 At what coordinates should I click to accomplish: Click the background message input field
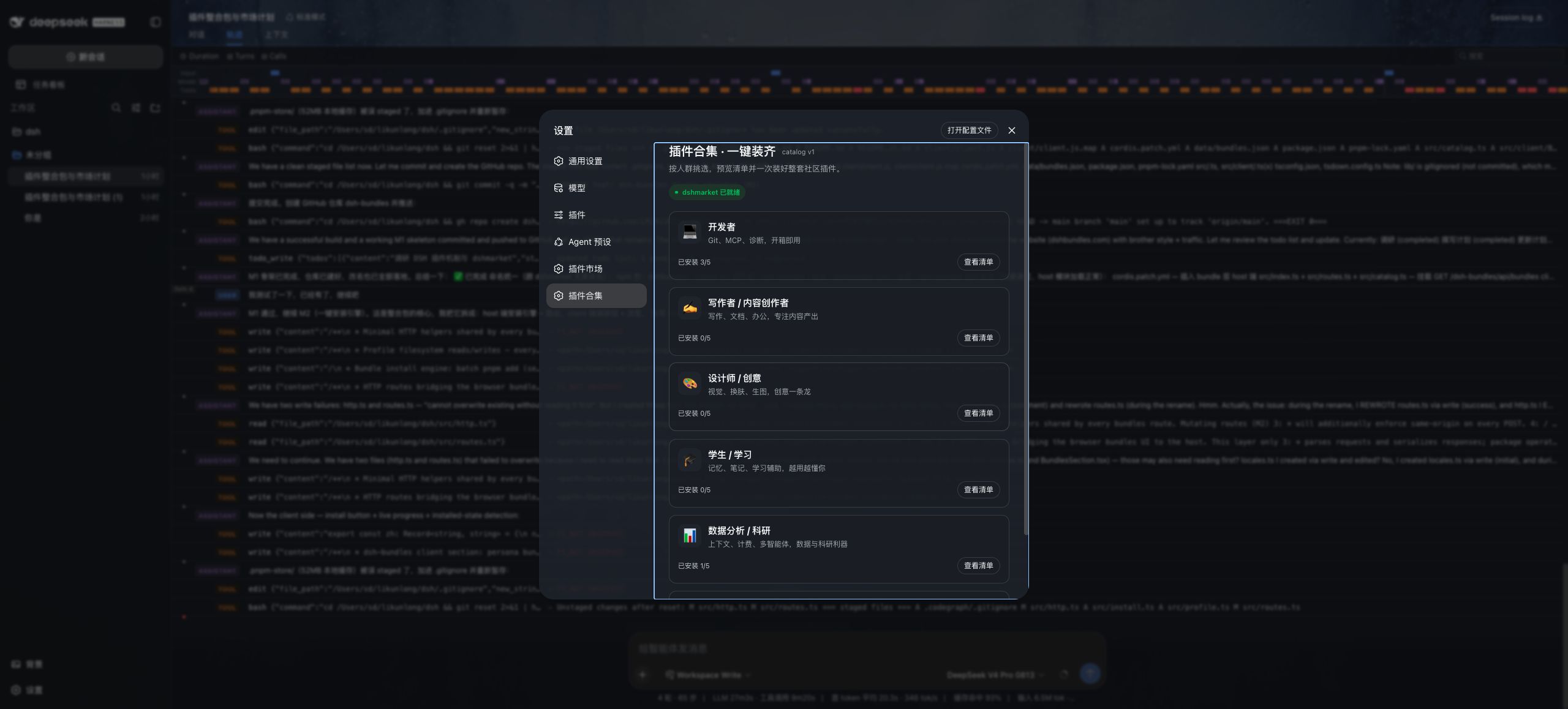pyautogui.click(x=867, y=648)
